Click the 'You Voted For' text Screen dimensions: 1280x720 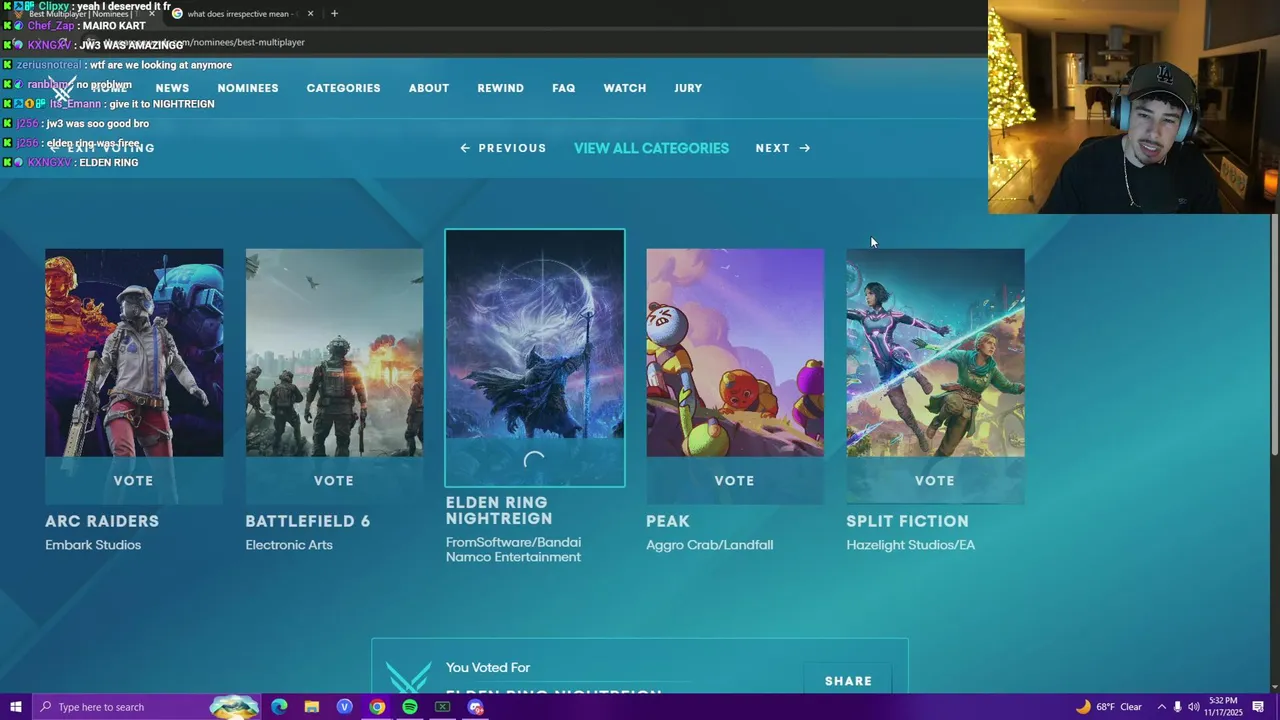click(488, 667)
